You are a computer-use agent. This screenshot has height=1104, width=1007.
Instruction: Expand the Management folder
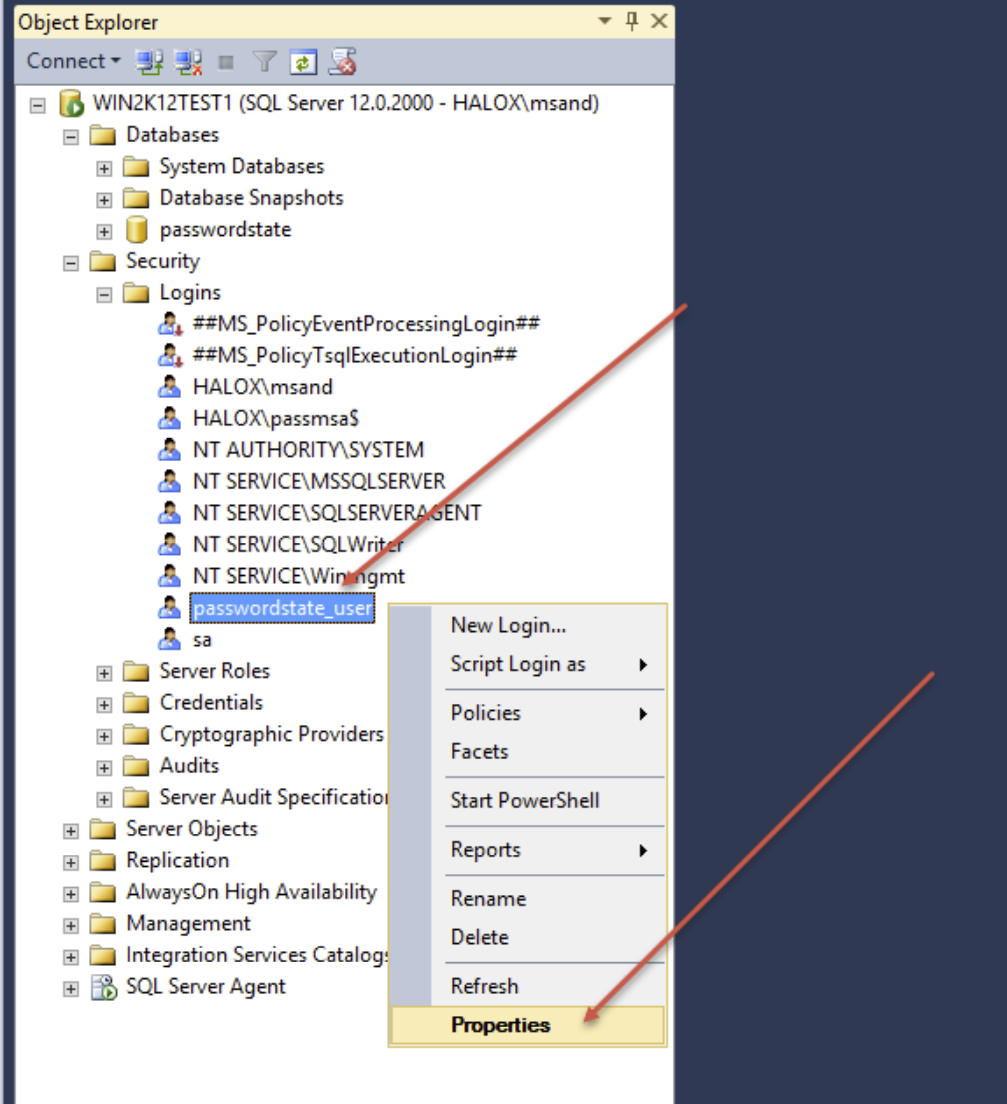(x=71, y=926)
